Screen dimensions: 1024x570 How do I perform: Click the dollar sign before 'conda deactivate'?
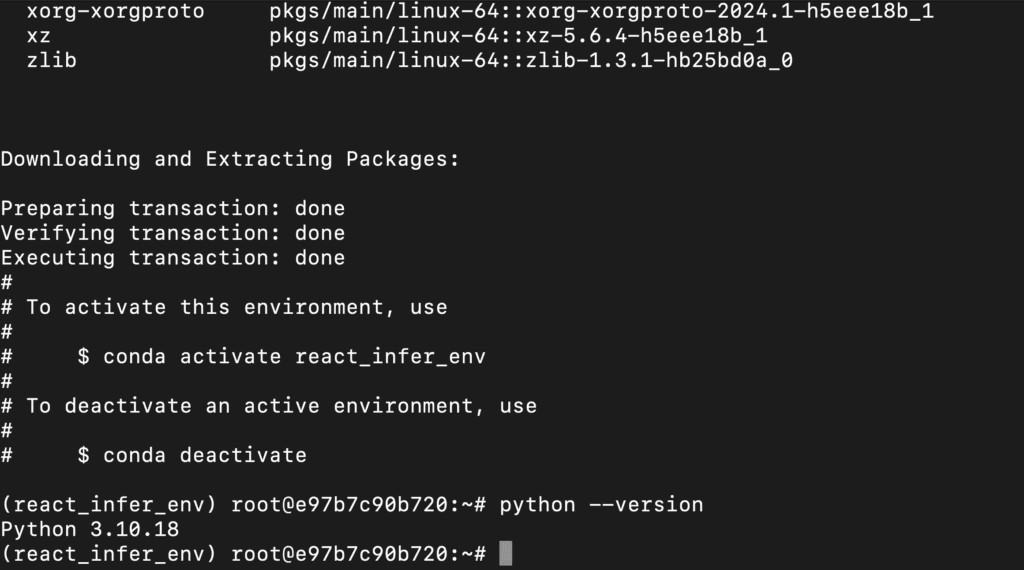click(x=84, y=455)
